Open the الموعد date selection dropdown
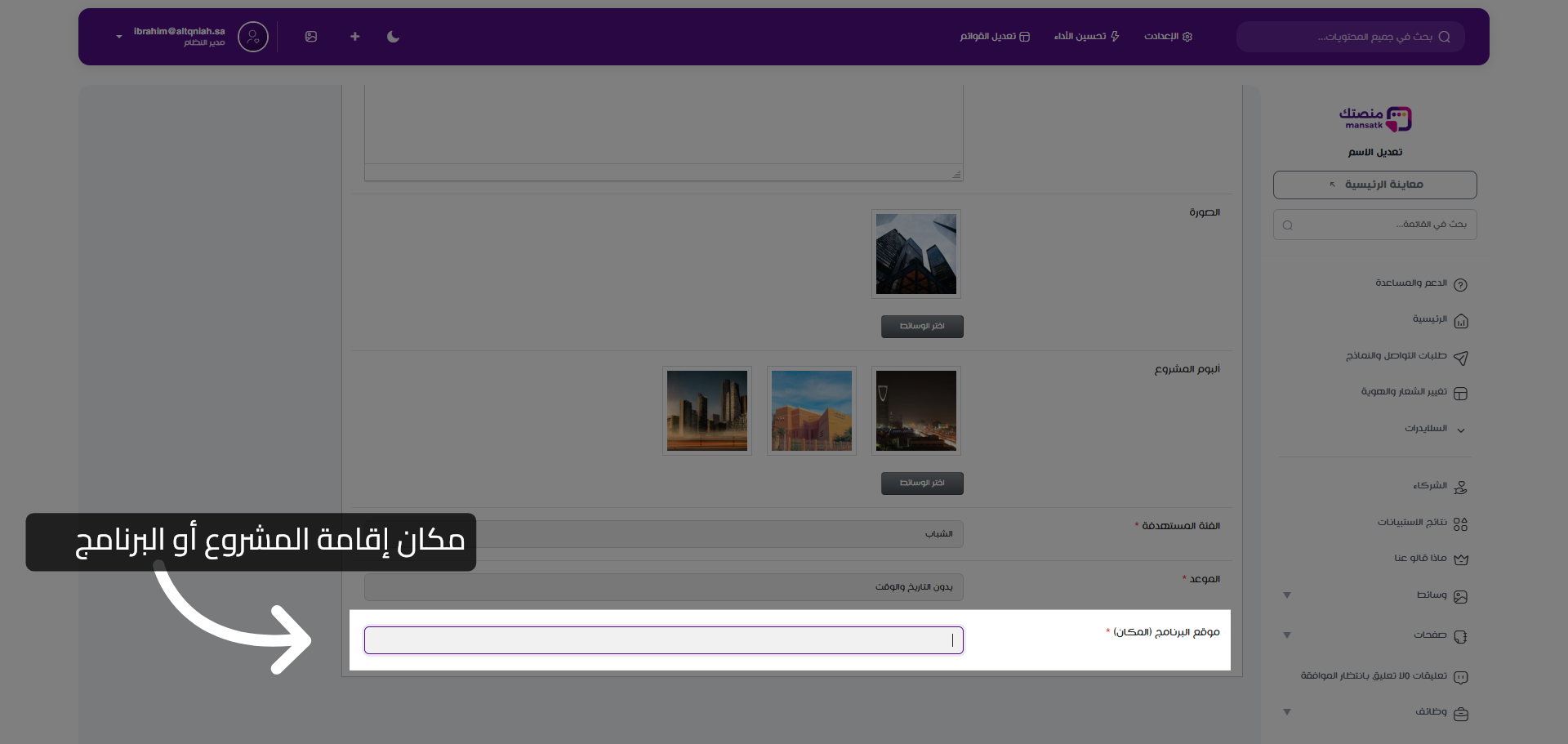The image size is (1568, 744). [x=663, y=587]
